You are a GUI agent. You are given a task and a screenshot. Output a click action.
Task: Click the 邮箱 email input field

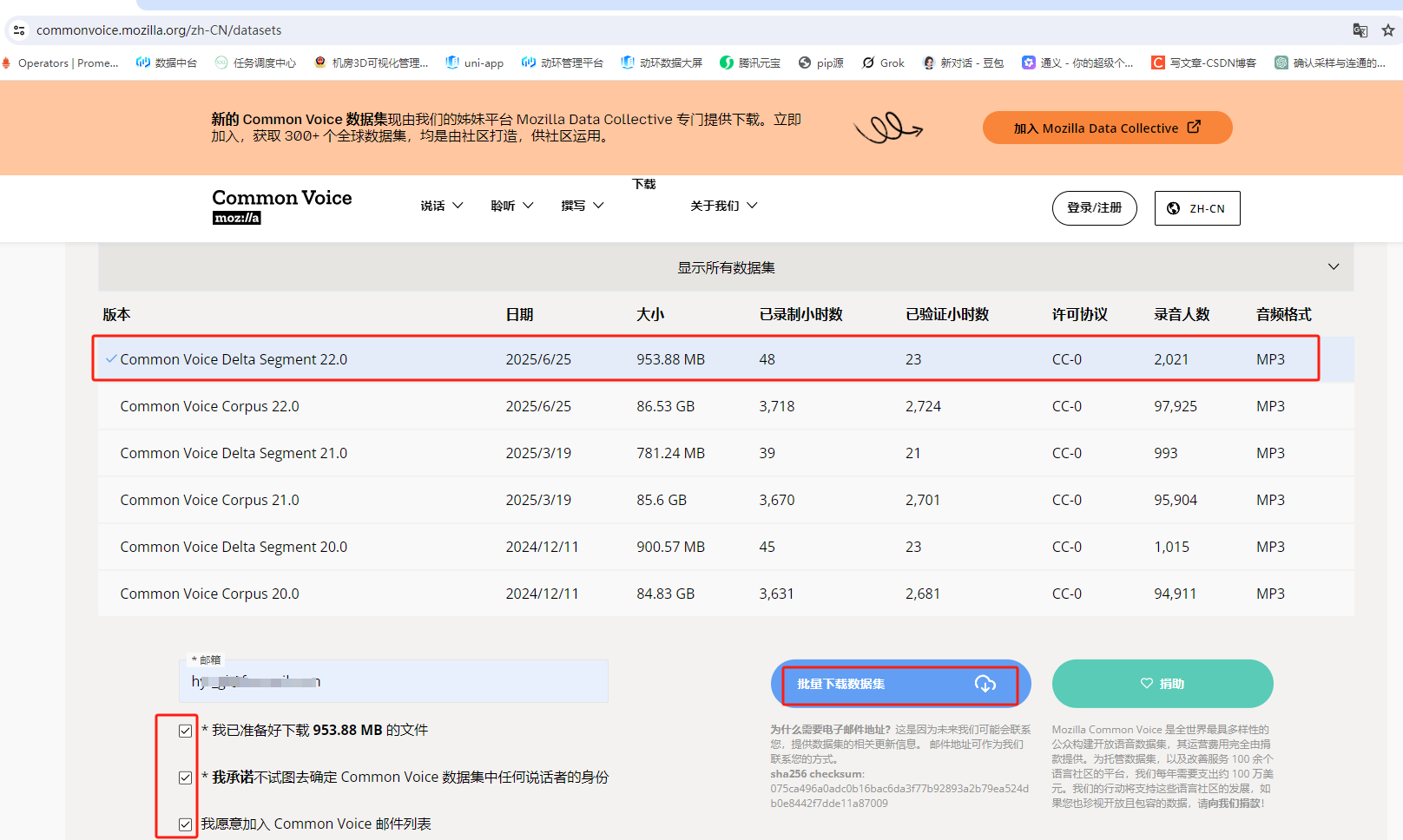pos(393,681)
